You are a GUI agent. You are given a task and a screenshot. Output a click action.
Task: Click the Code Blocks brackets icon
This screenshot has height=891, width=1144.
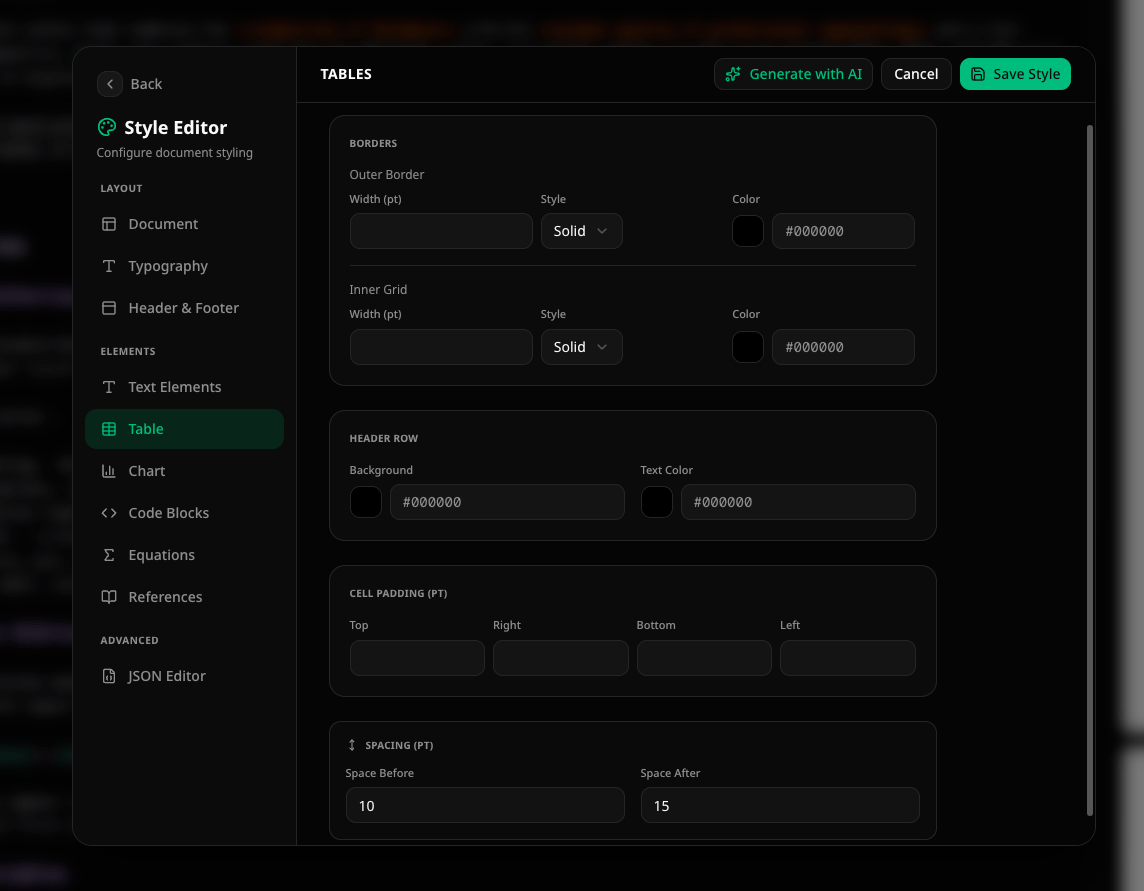point(109,513)
